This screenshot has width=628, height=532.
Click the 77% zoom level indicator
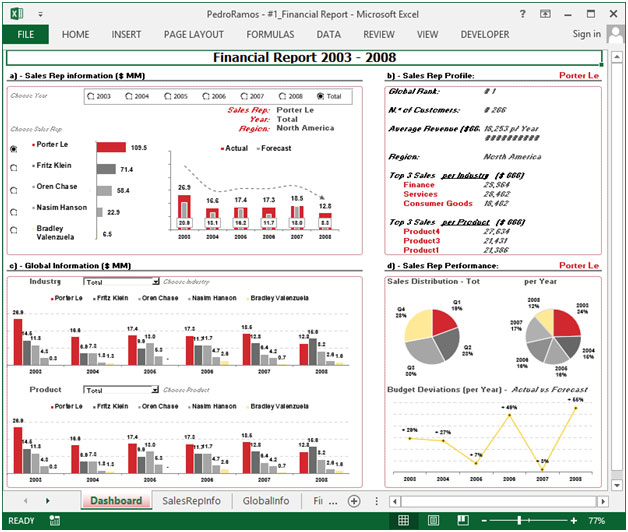[x=597, y=521]
